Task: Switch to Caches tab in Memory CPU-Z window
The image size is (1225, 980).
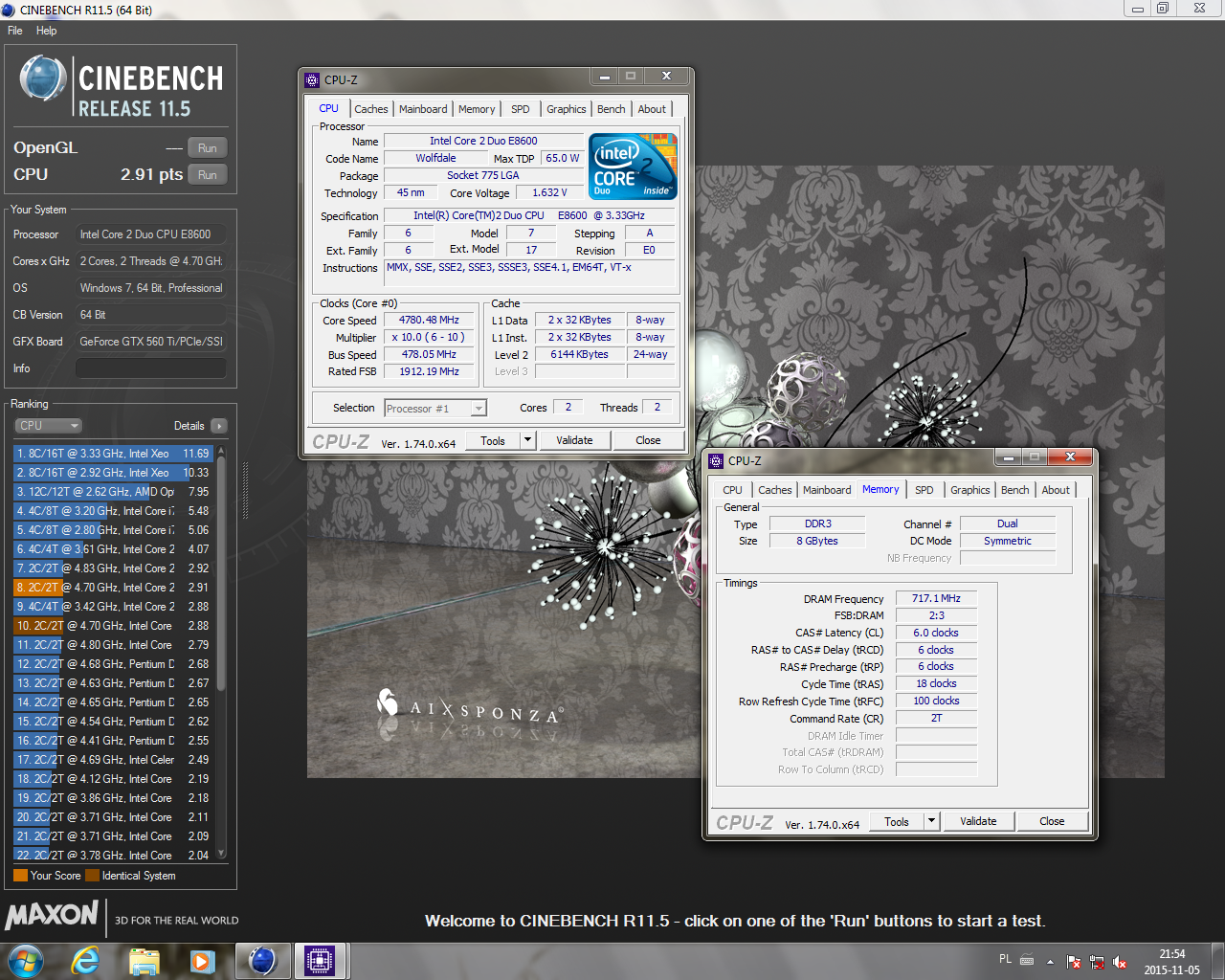Action: (x=775, y=490)
